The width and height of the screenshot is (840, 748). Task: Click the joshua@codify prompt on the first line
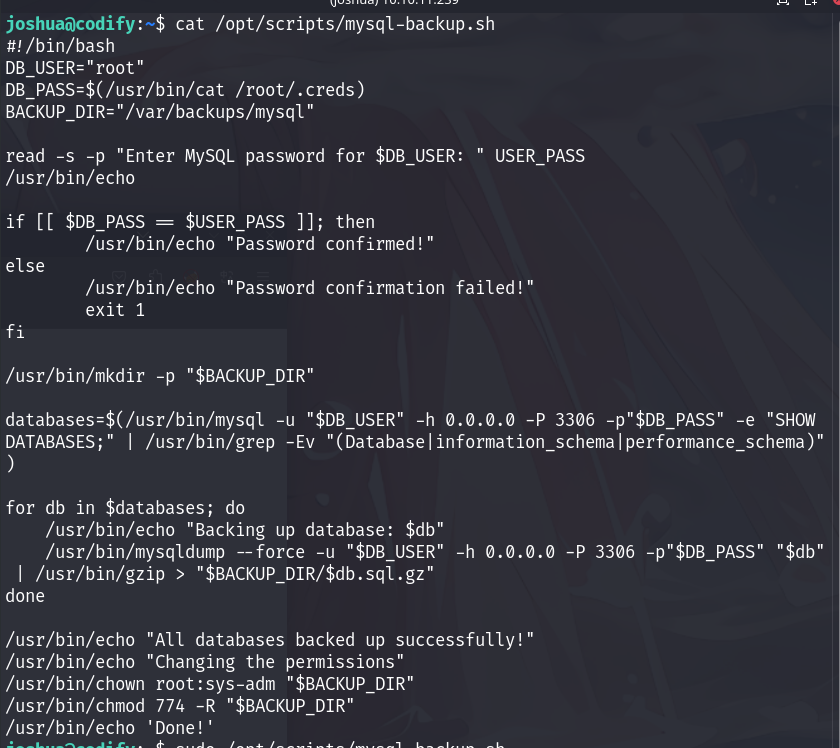[x=70, y=24]
